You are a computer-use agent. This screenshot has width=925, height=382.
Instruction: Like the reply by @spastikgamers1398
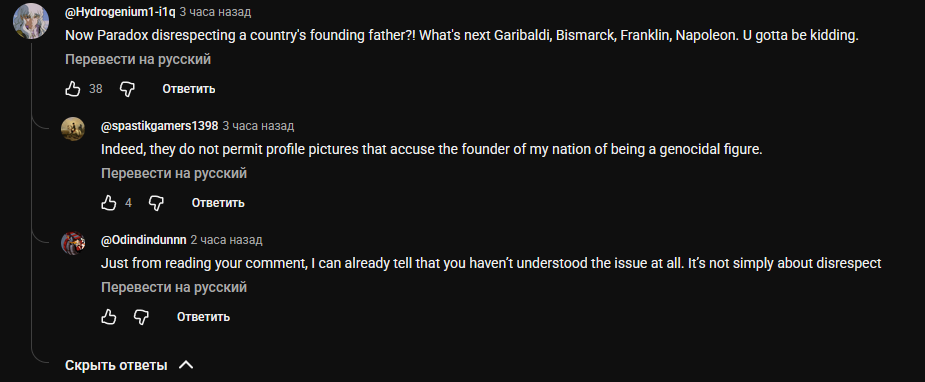[x=109, y=203]
